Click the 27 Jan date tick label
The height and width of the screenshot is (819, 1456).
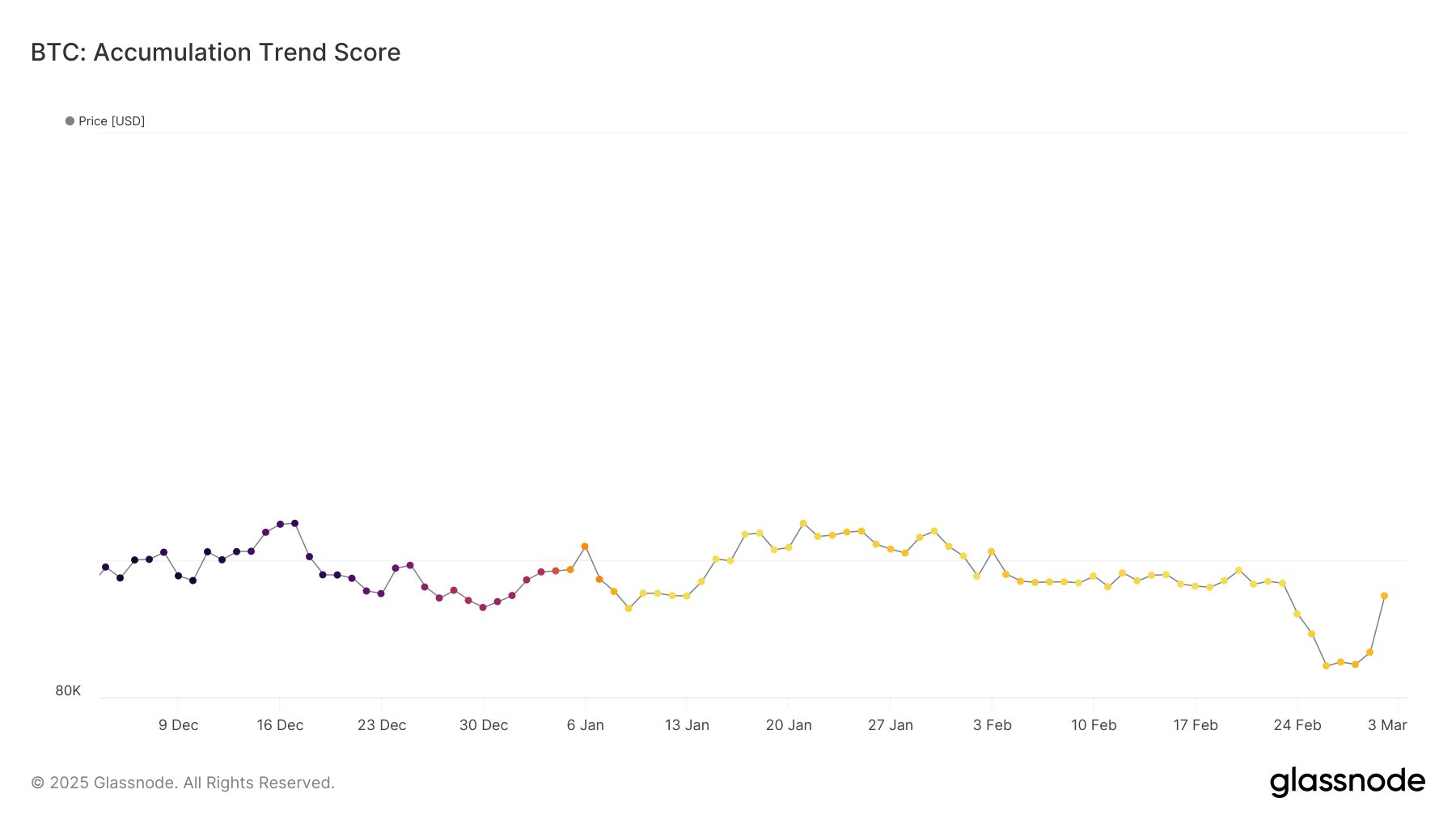click(891, 725)
